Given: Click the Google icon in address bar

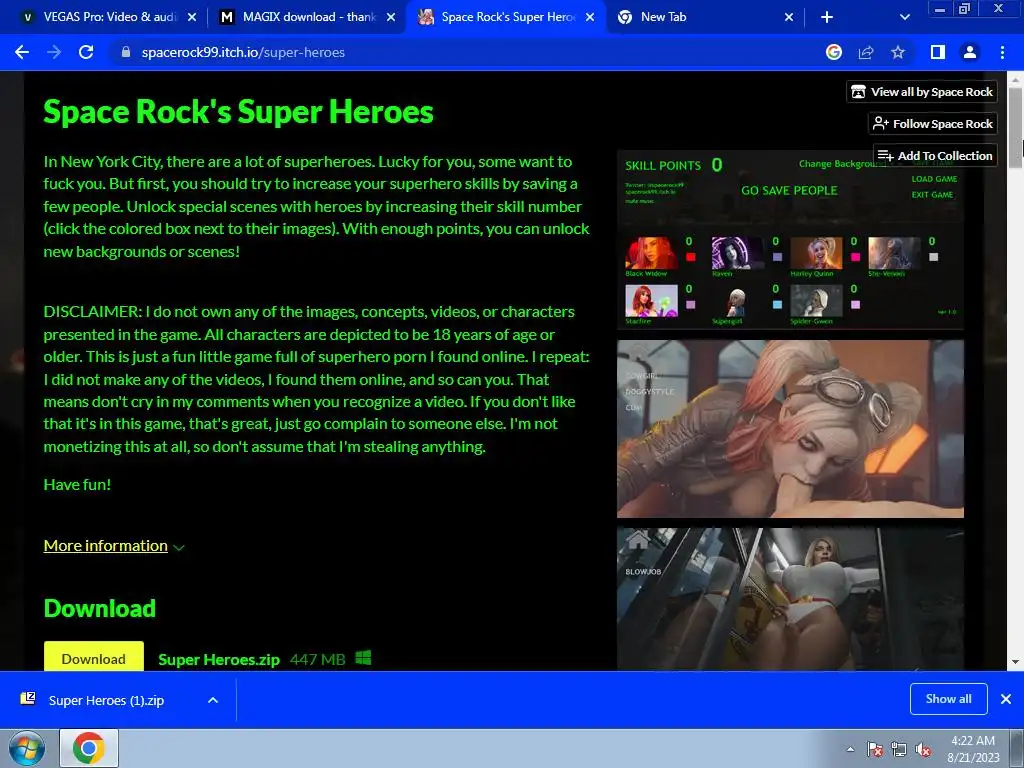Looking at the screenshot, I should click(834, 52).
